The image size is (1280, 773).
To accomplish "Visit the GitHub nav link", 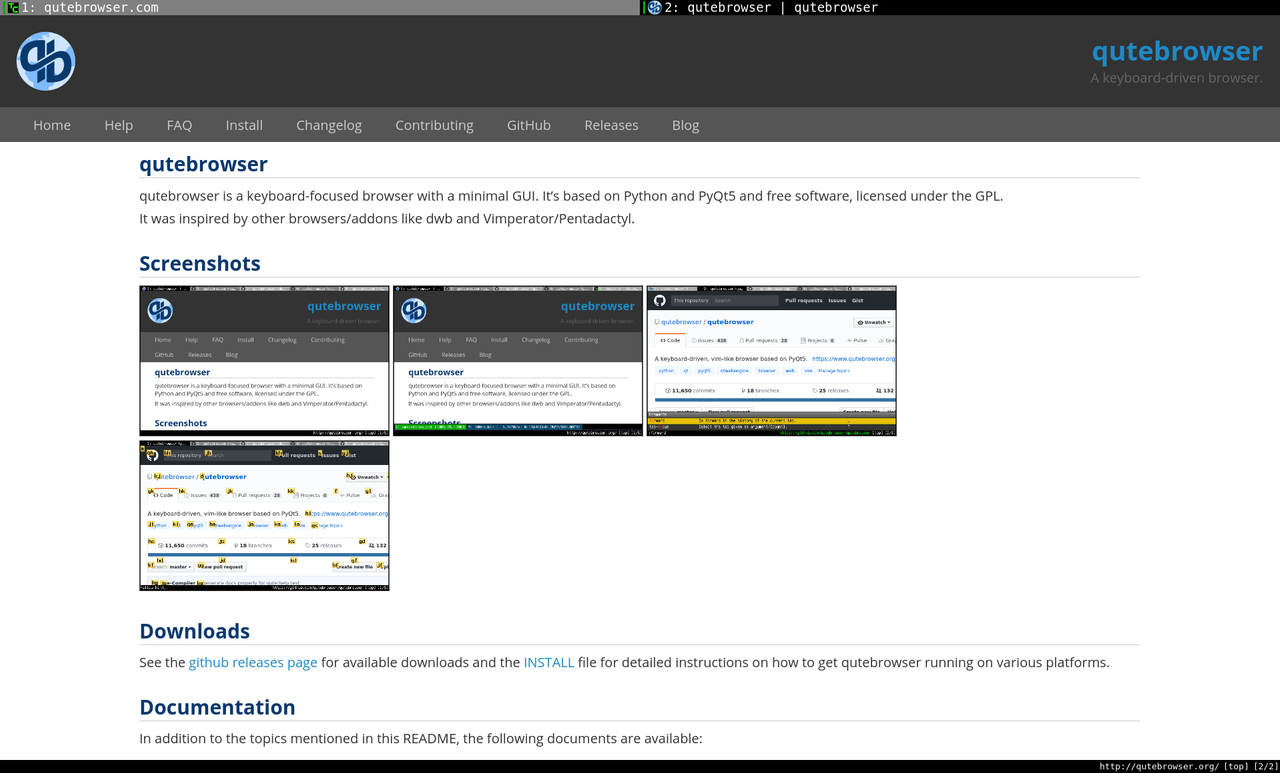I will pyautogui.click(x=529, y=125).
